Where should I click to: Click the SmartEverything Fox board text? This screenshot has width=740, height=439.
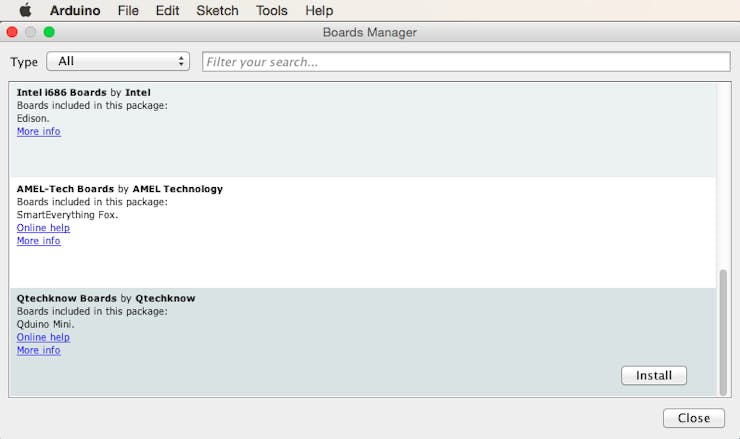[67, 215]
